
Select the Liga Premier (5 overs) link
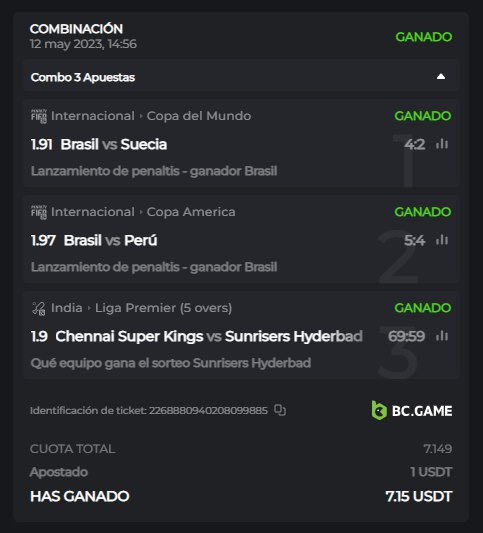tap(163, 308)
